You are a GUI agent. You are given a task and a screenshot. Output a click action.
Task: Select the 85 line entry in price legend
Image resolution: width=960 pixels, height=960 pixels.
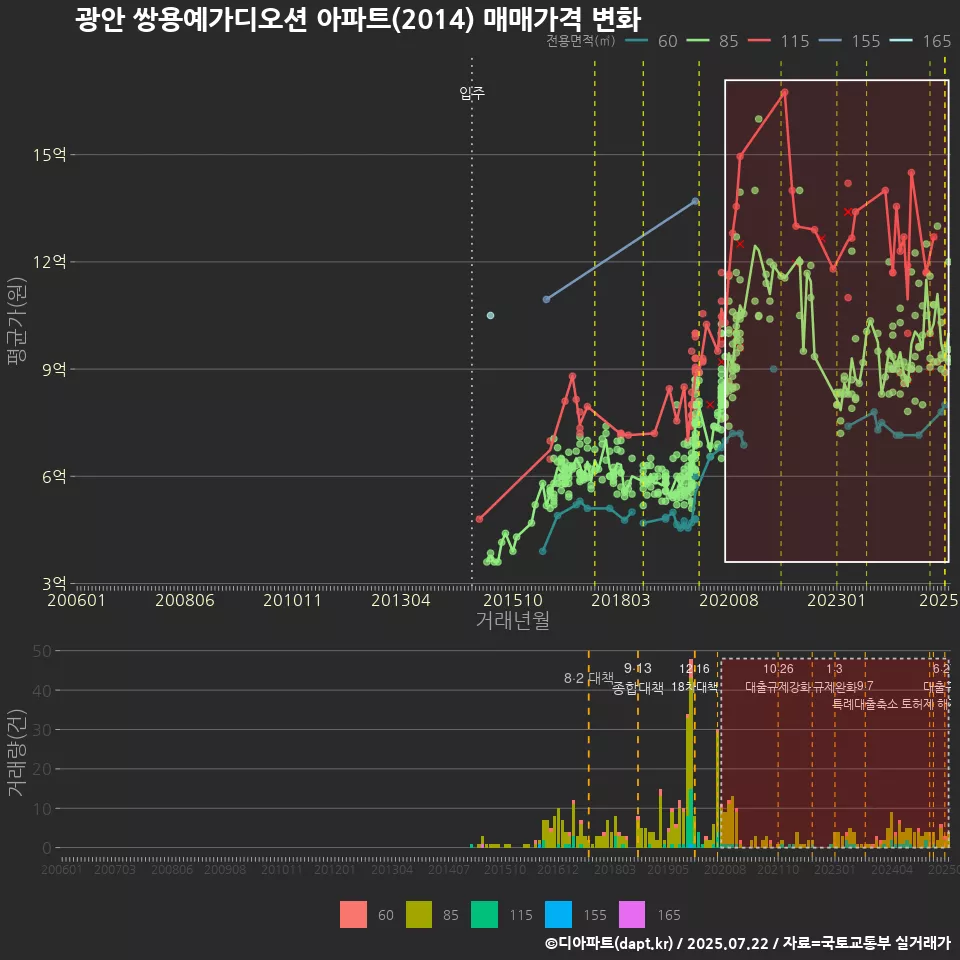point(713,41)
